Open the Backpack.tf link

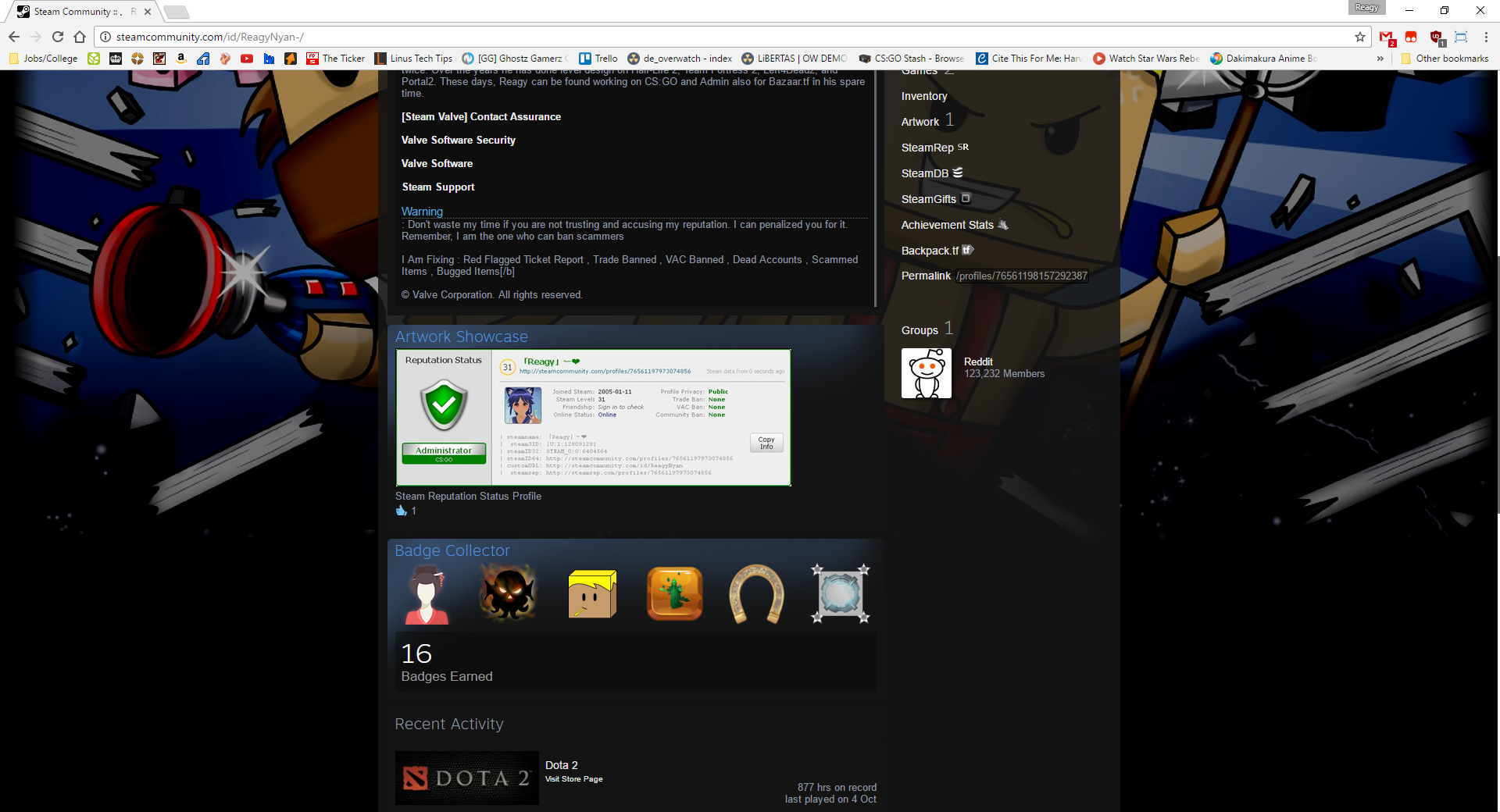937,251
